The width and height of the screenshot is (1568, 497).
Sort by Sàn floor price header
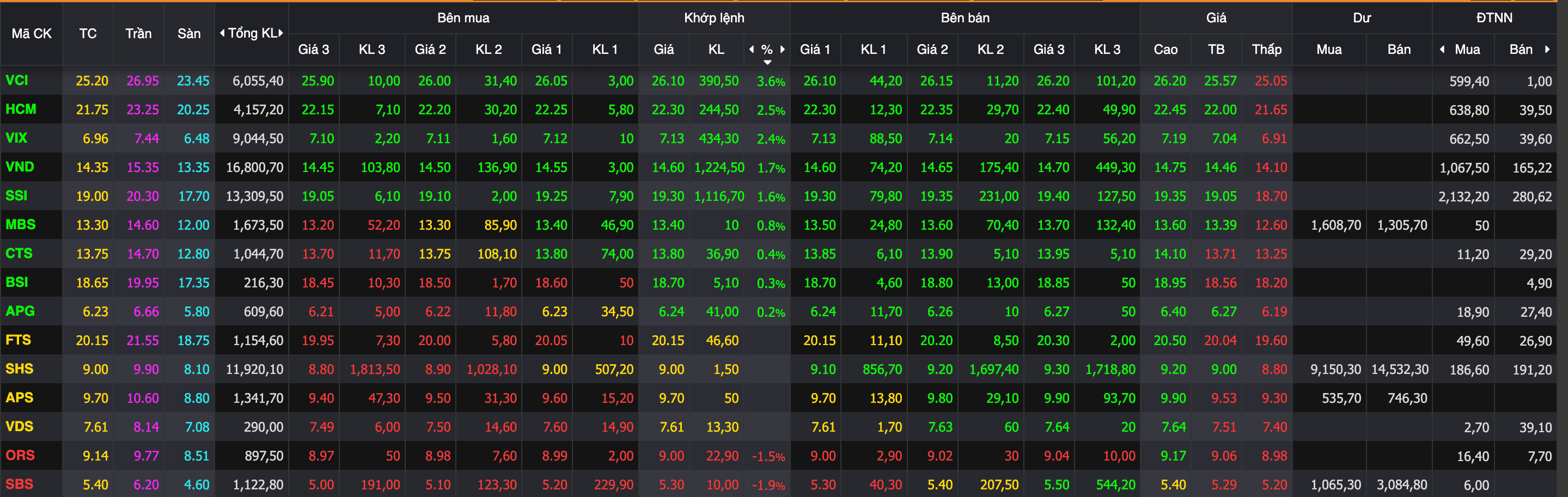(188, 33)
